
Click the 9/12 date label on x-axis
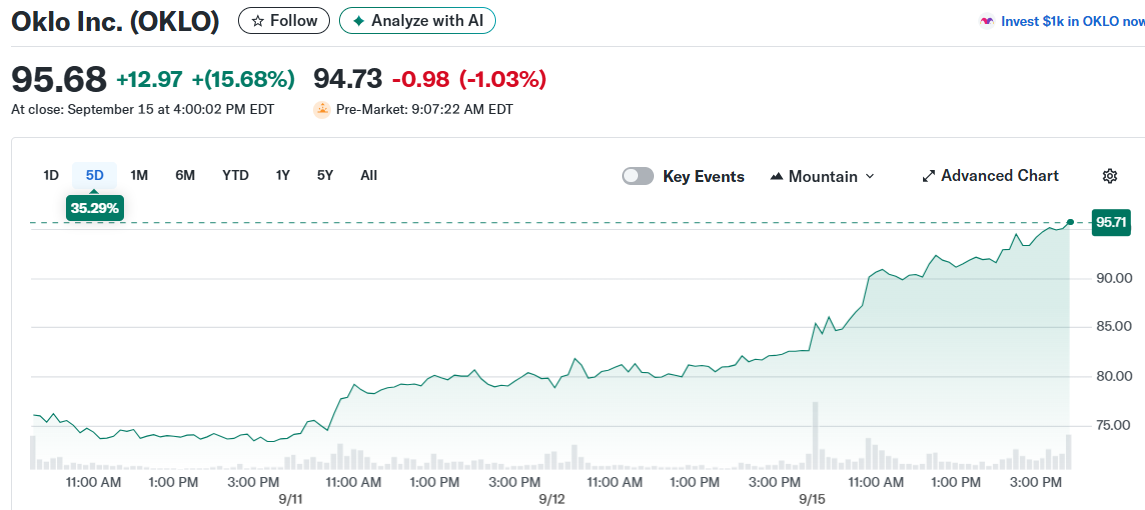tap(552, 499)
